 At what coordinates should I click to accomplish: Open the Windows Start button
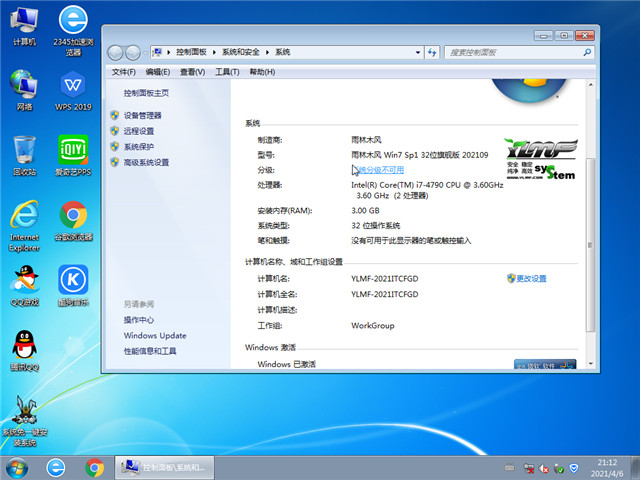point(17,468)
